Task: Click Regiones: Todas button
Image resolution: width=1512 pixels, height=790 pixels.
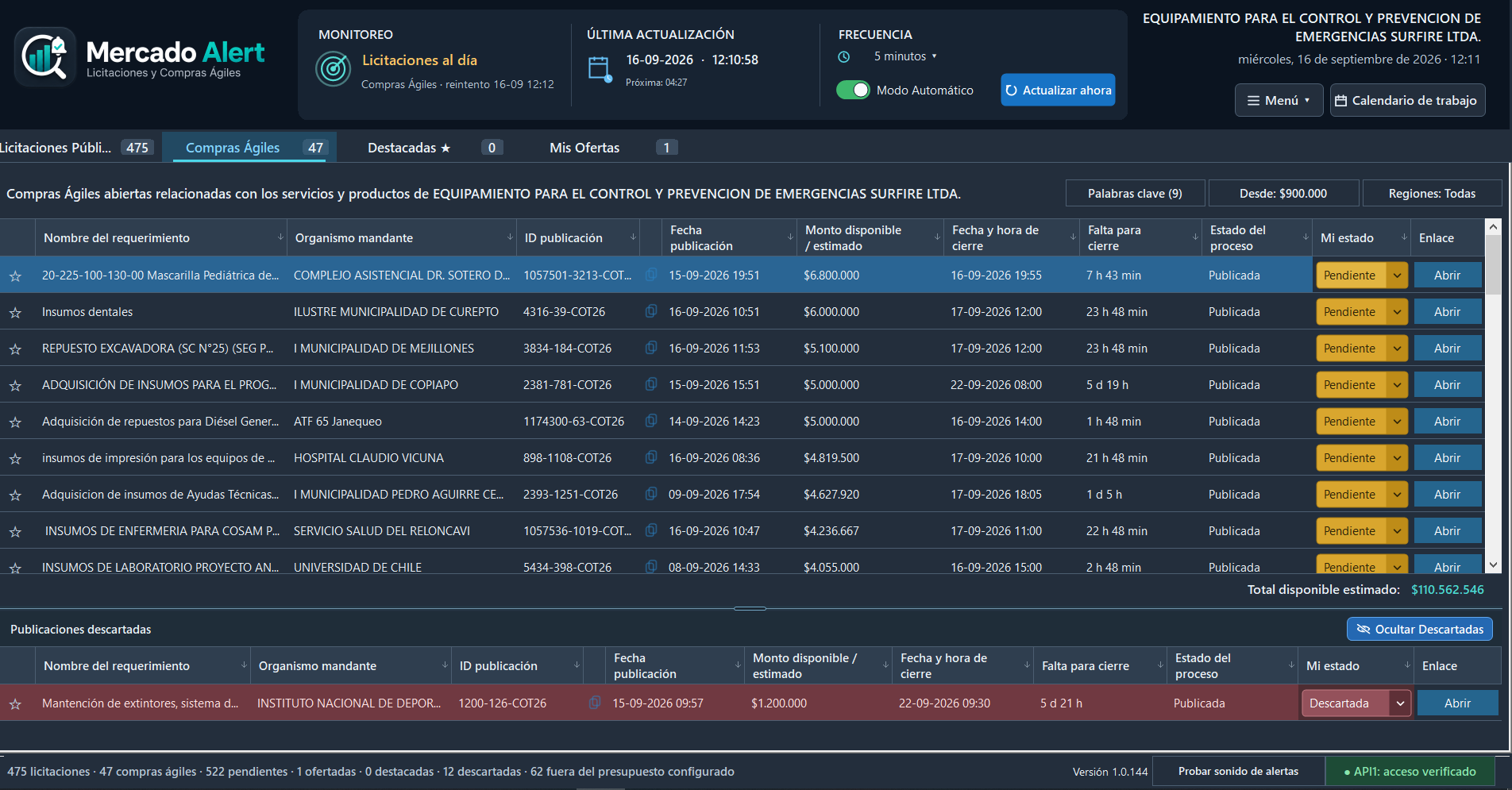Action: (1432, 194)
